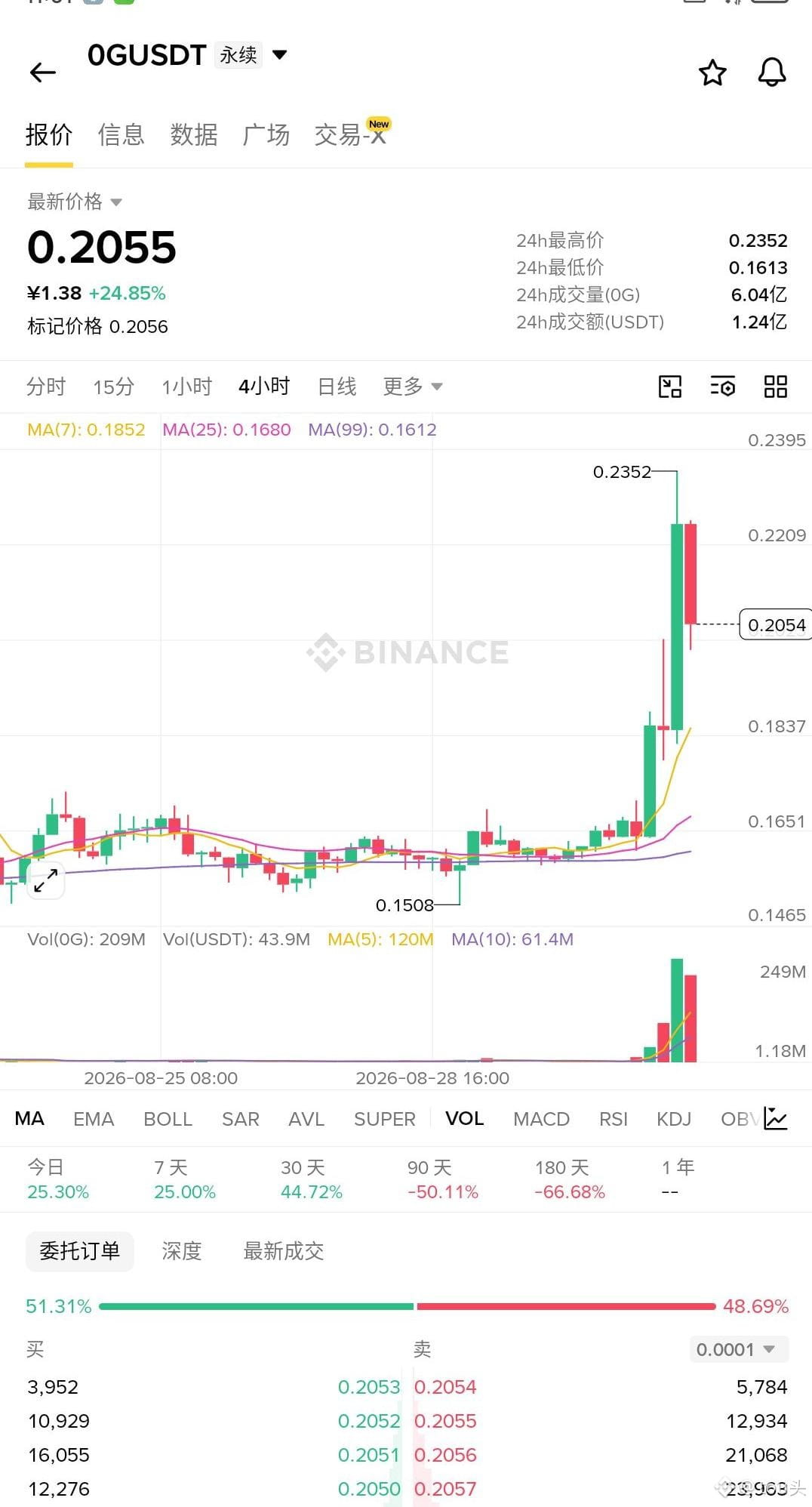Tap the 0.1508 low marker on chart
812x1507 pixels.
(x=404, y=905)
